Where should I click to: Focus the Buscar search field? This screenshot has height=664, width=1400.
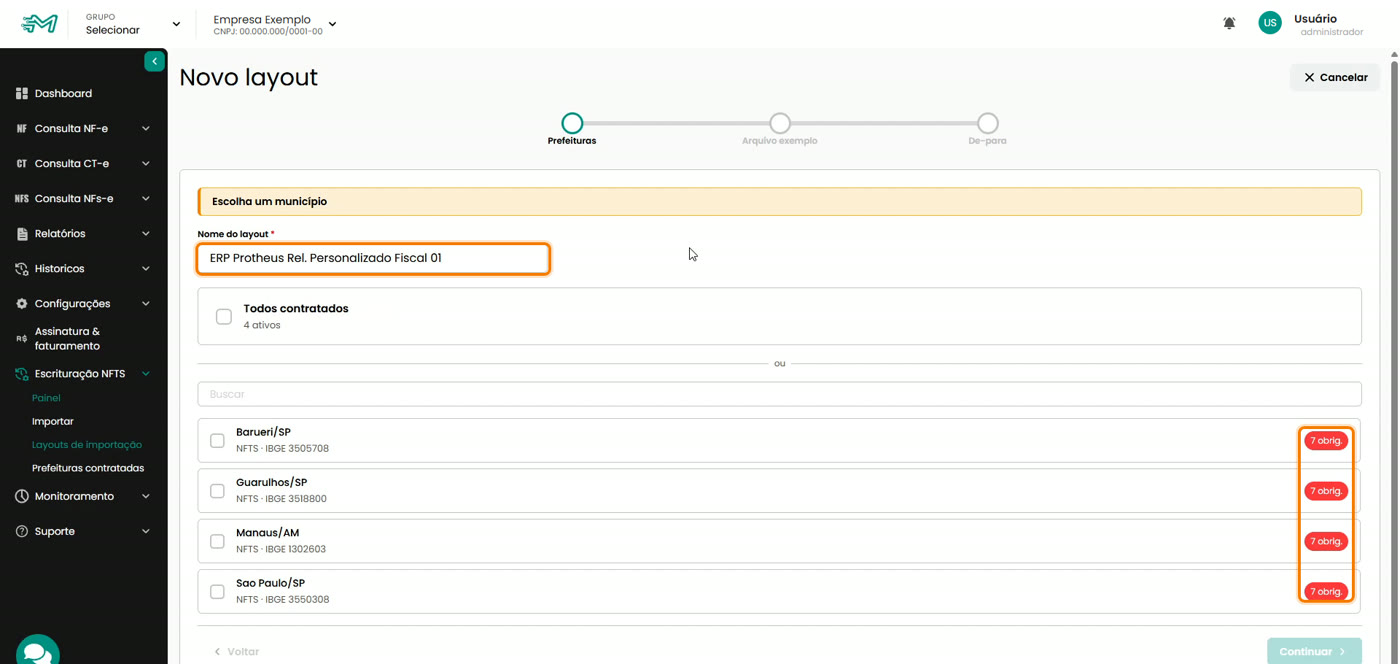point(780,394)
